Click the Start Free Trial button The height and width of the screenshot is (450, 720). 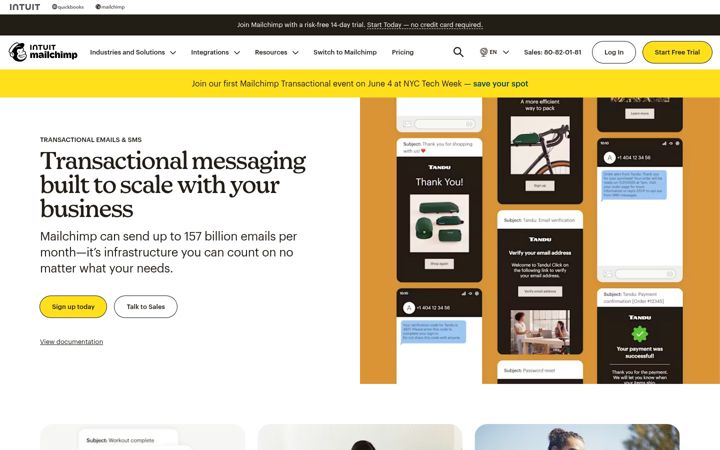677,52
